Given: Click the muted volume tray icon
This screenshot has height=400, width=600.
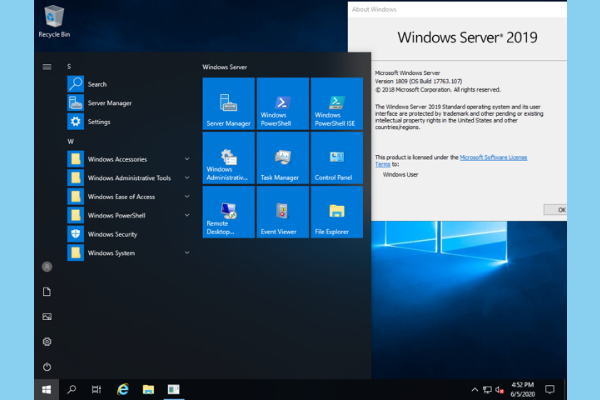Looking at the screenshot, I should 499,390.
